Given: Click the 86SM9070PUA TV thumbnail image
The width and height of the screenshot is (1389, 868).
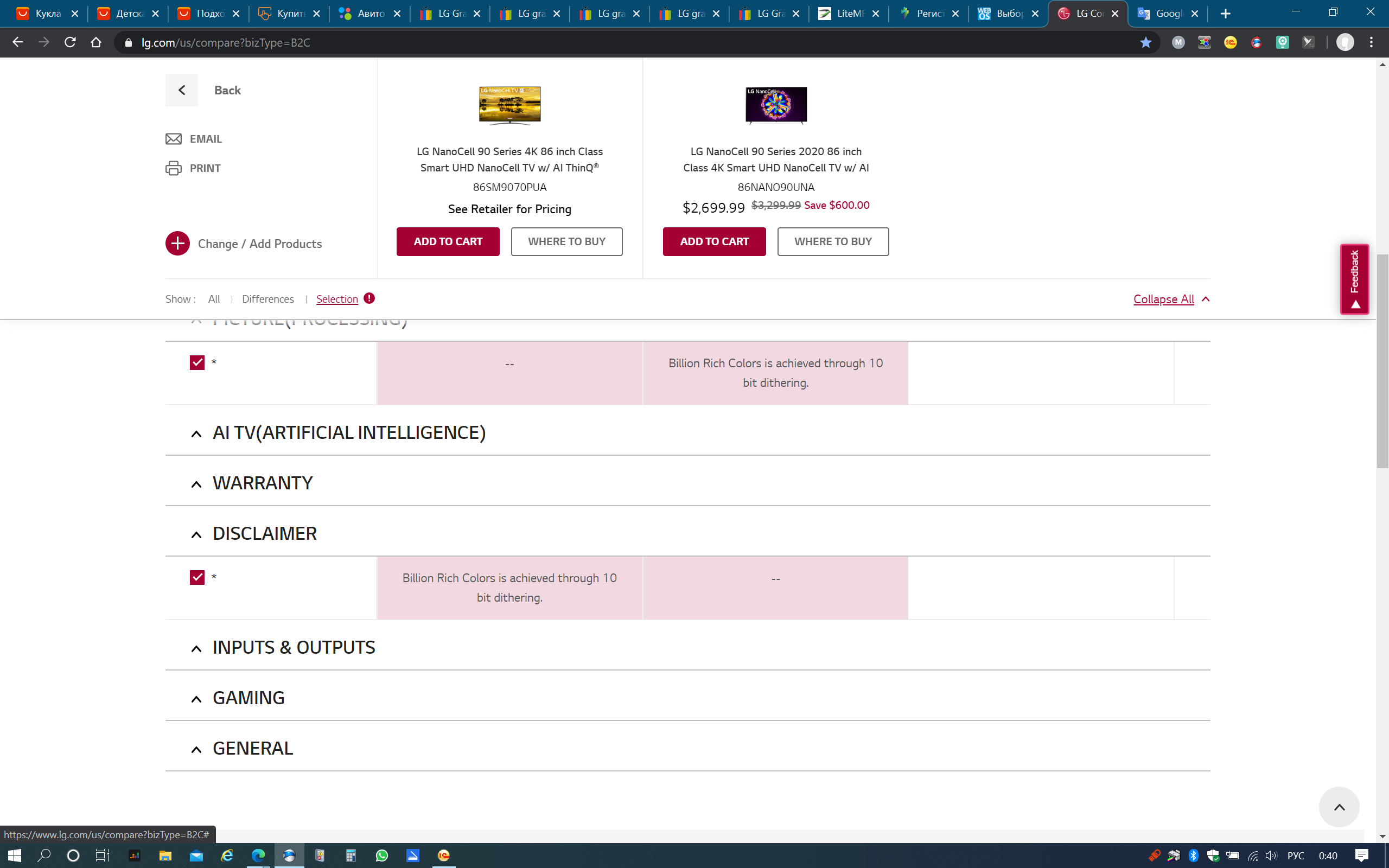Looking at the screenshot, I should [x=509, y=105].
